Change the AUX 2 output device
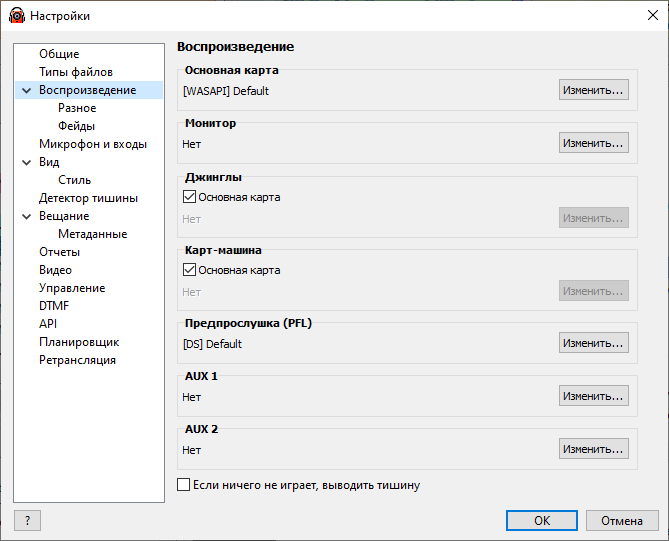 click(x=593, y=448)
